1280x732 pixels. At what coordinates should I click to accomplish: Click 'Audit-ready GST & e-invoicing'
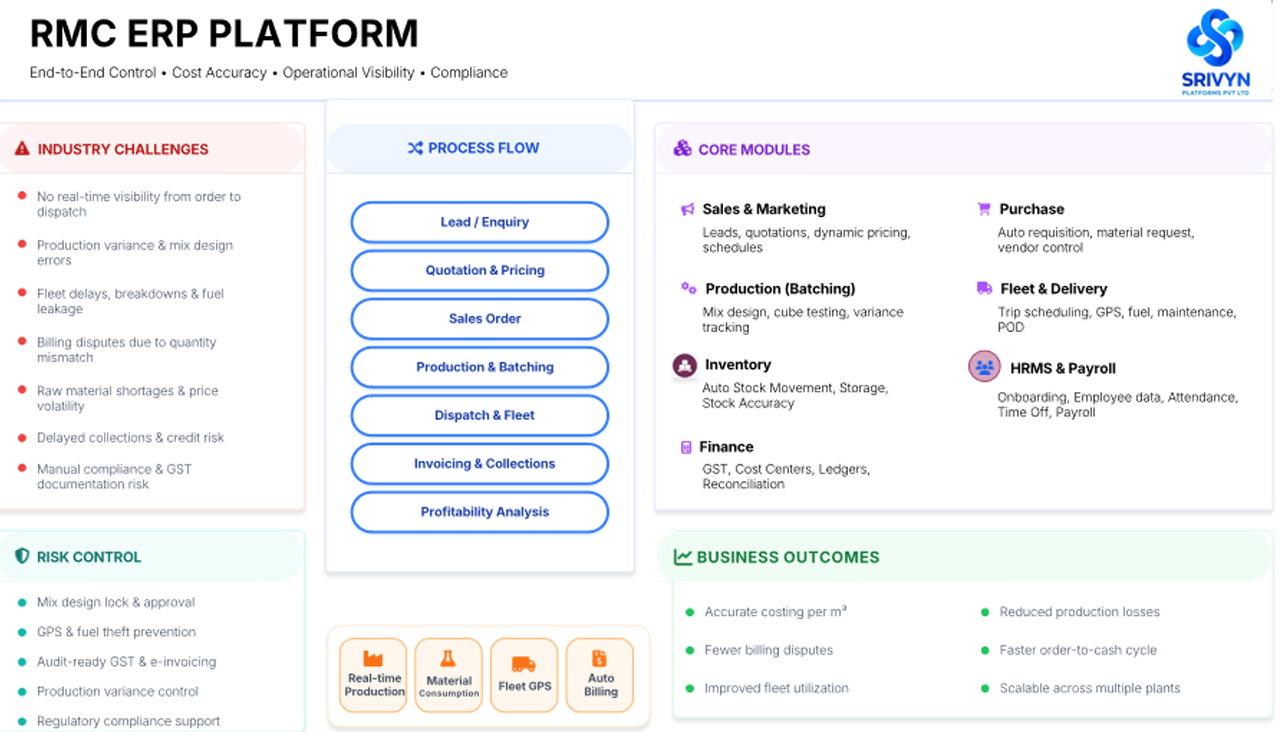127,662
